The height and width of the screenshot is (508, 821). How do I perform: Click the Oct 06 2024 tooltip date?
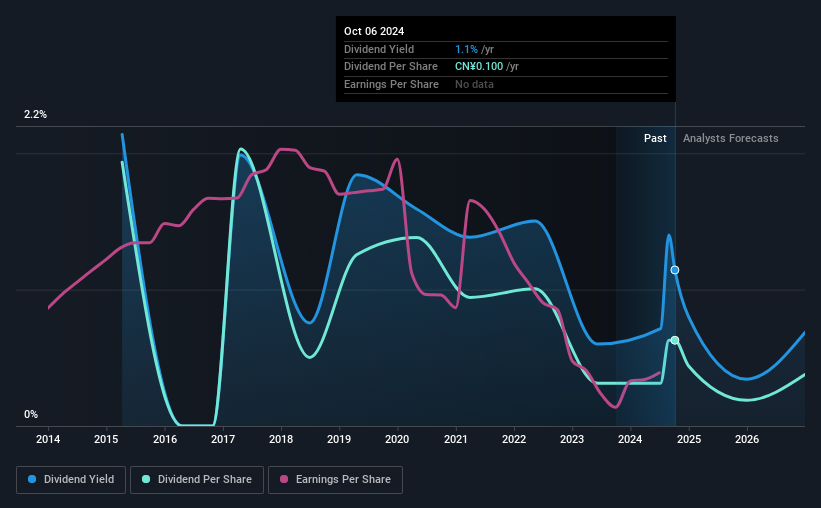click(x=374, y=31)
